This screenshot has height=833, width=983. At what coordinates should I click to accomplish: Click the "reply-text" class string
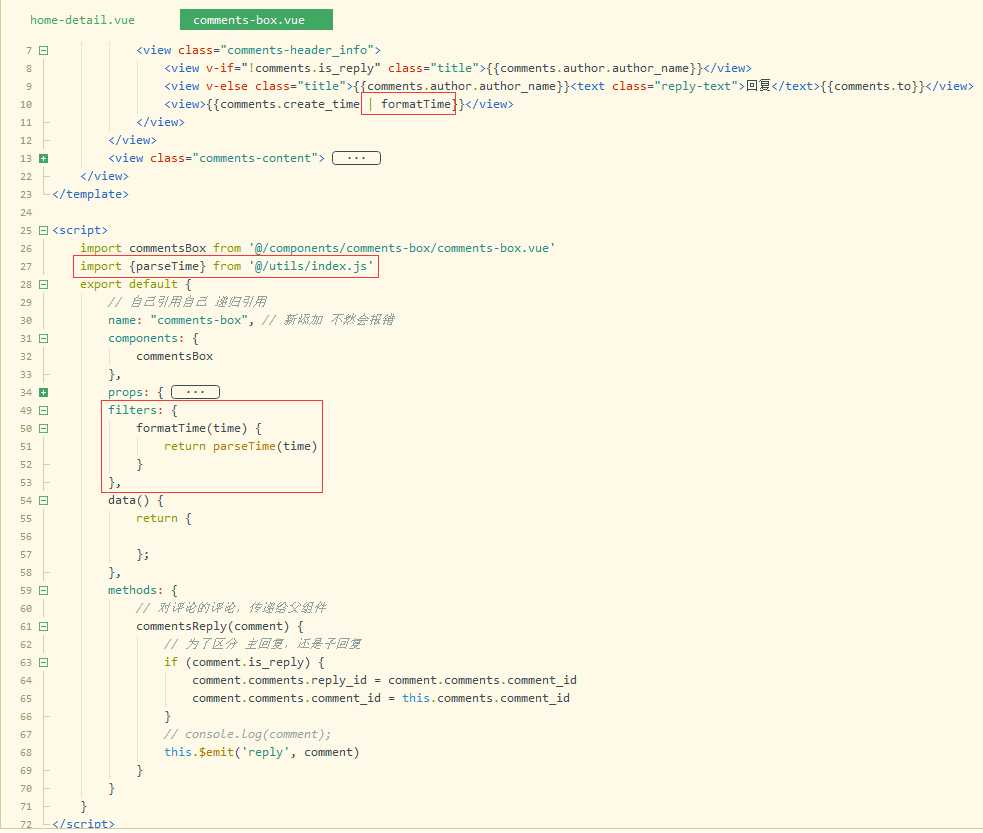tap(695, 86)
